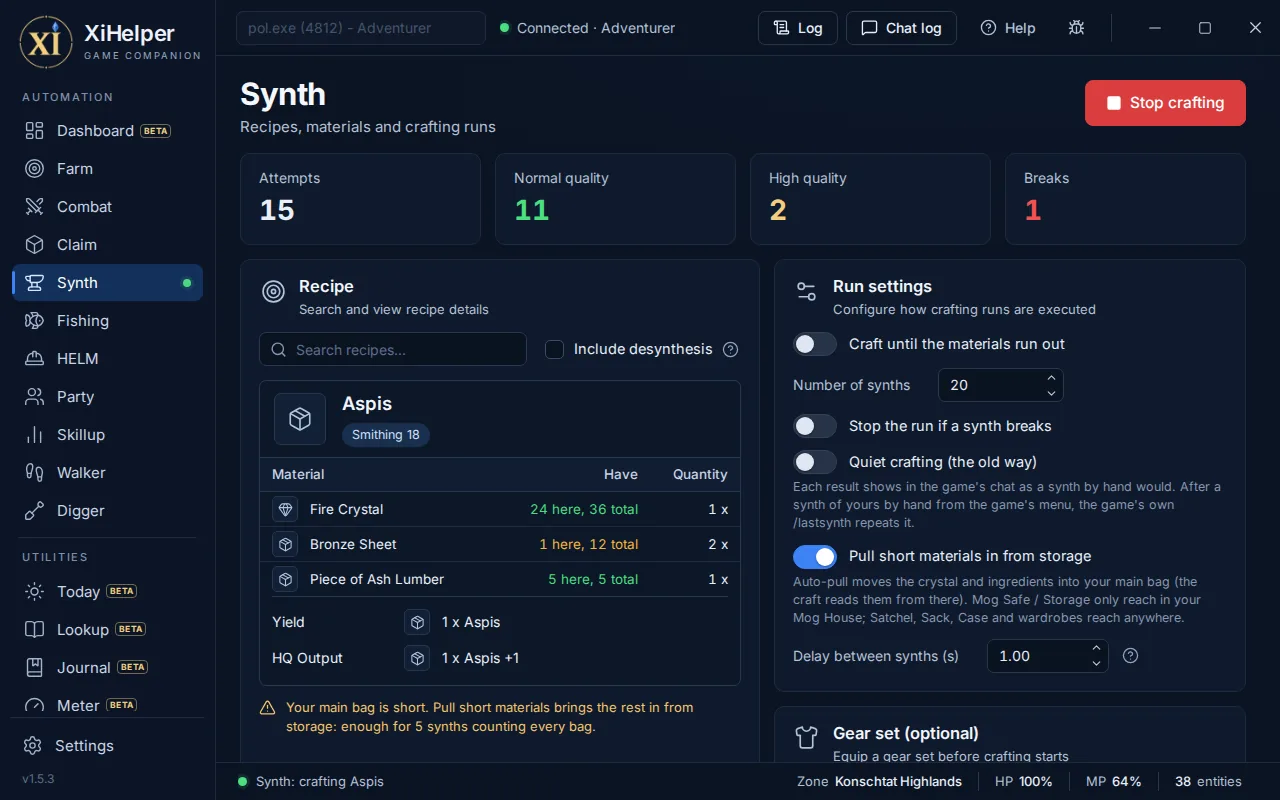Switch to the Fishing section
This screenshot has height=800, width=1280.
coord(107,321)
